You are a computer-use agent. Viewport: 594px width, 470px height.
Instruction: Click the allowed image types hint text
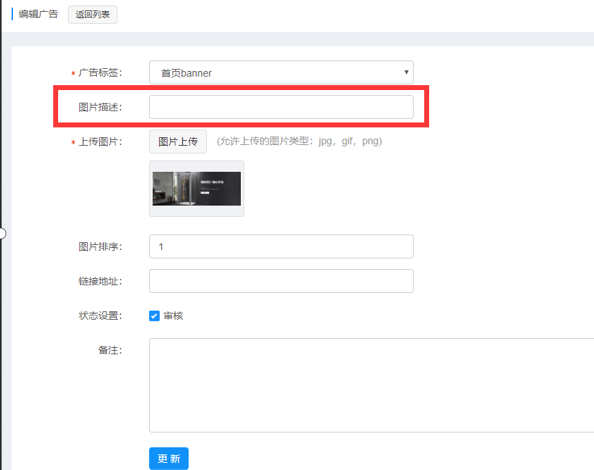tap(299, 142)
